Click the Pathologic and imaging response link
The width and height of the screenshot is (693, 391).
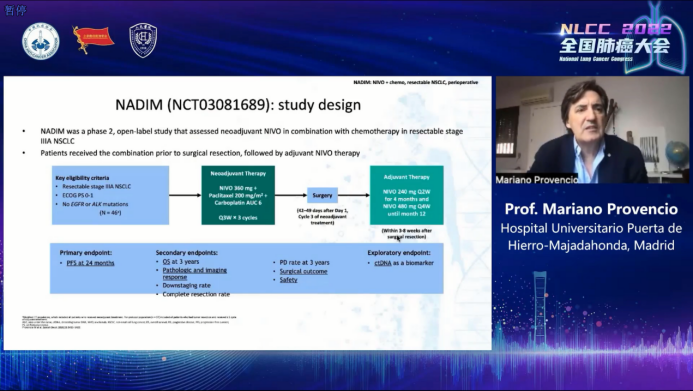[194, 273]
